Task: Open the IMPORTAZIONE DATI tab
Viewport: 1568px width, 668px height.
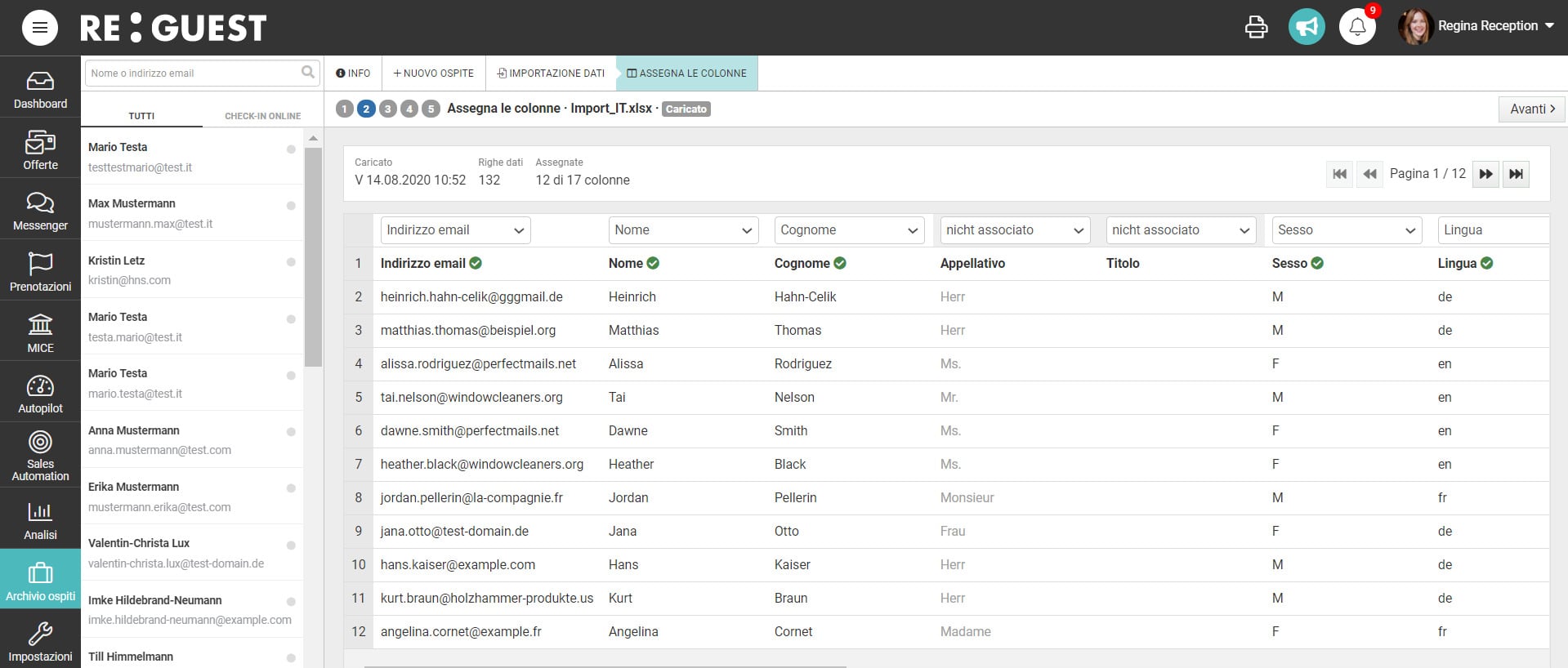Action: coord(551,73)
